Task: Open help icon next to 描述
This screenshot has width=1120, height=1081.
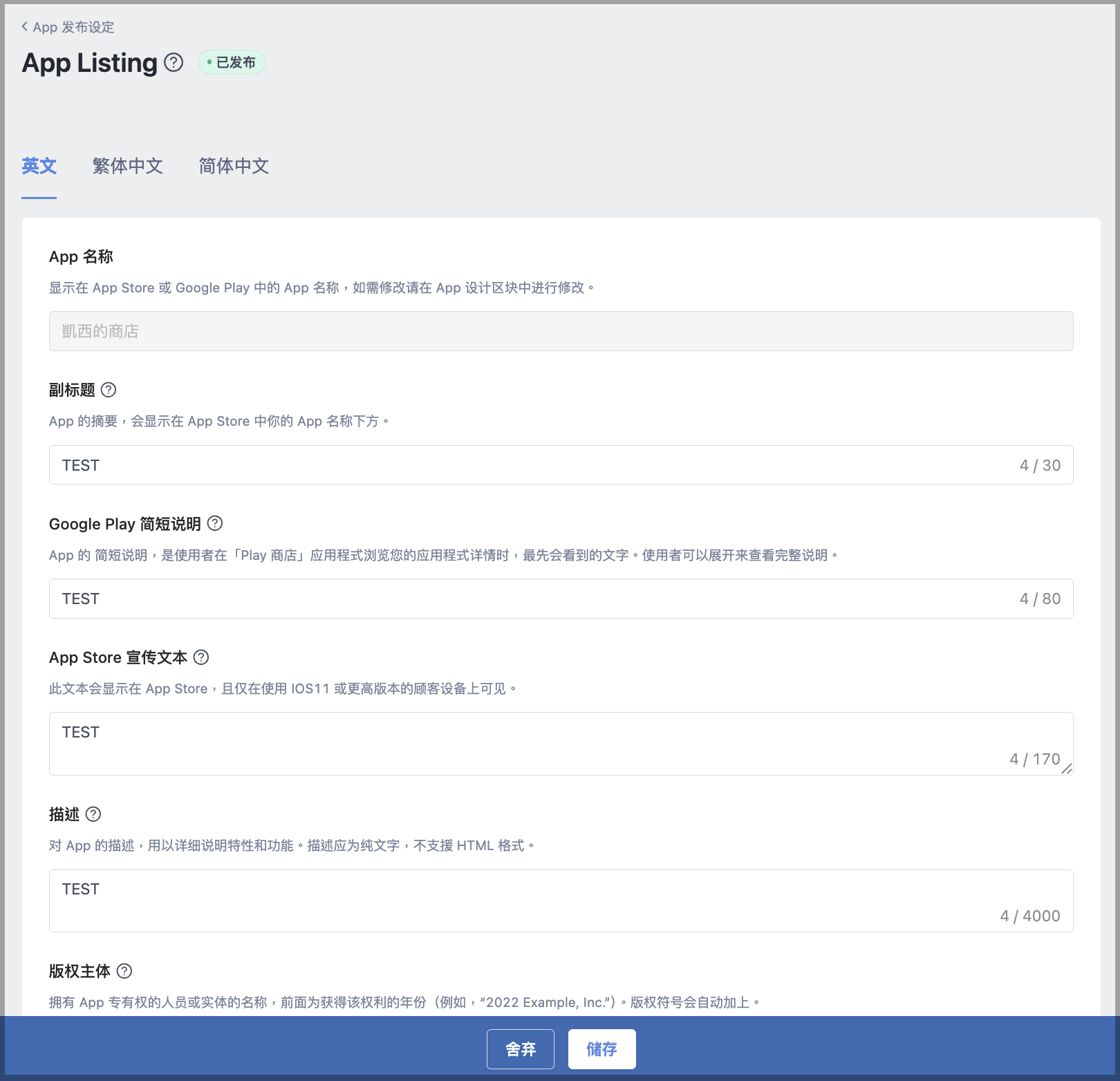Action: click(x=93, y=814)
